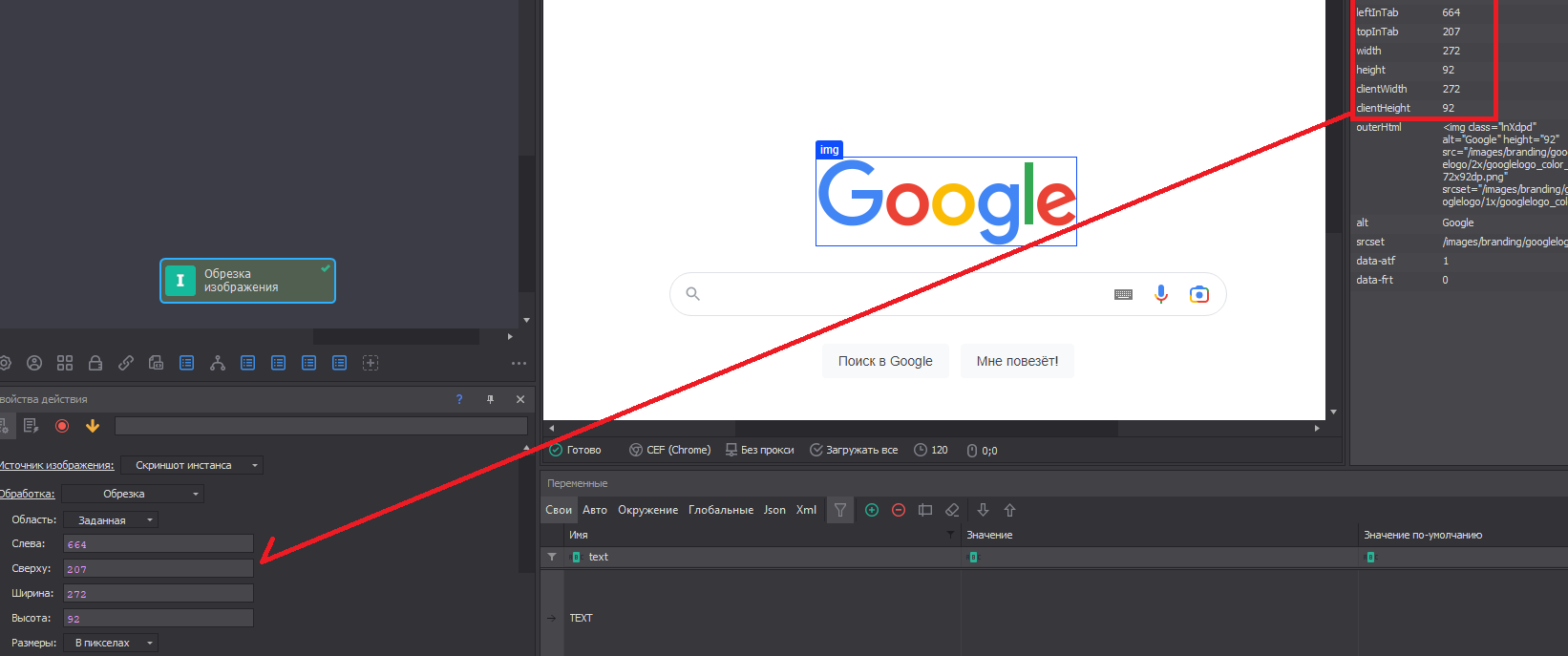
Task: Click the 'Источник изображения:' link label
Action: click(56, 465)
